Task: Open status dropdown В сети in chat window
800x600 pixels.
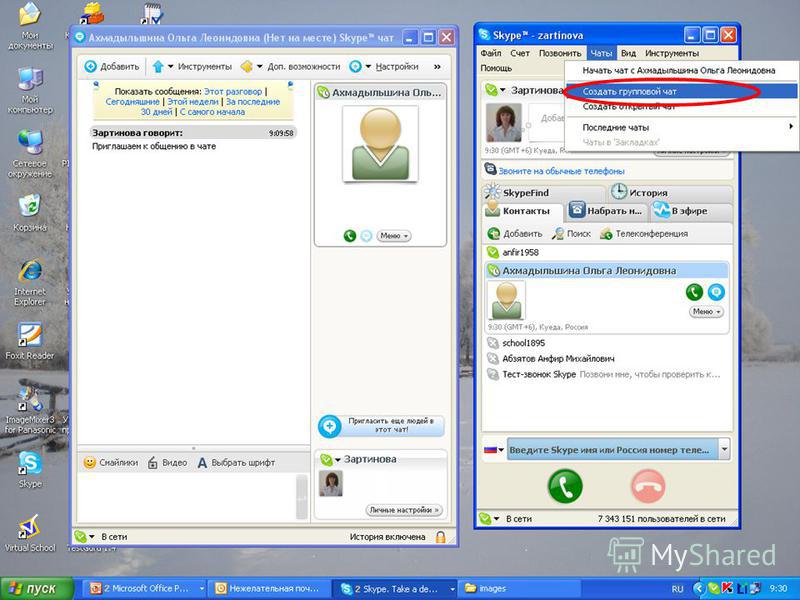Action: tap(101, 537)
